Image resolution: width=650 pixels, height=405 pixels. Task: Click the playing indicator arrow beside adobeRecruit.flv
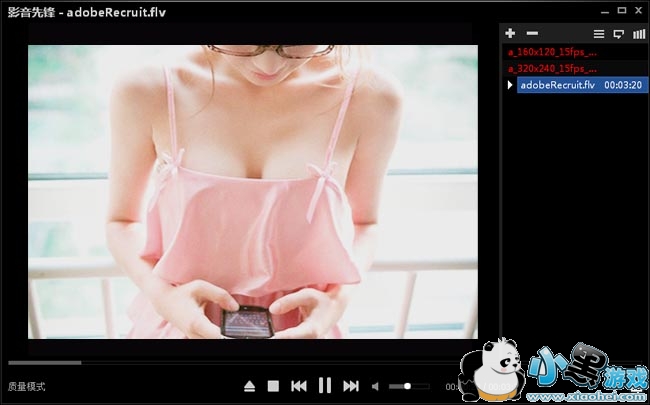(510, 85)
